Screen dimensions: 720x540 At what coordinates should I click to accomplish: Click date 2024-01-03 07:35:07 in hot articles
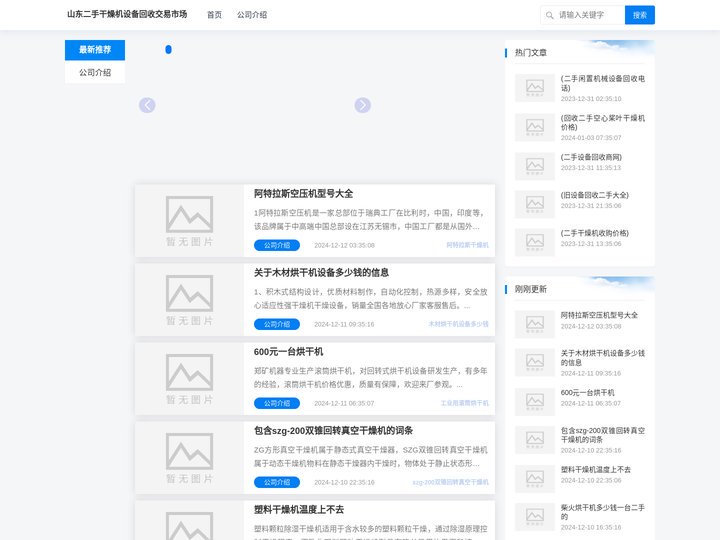point(591,138)
